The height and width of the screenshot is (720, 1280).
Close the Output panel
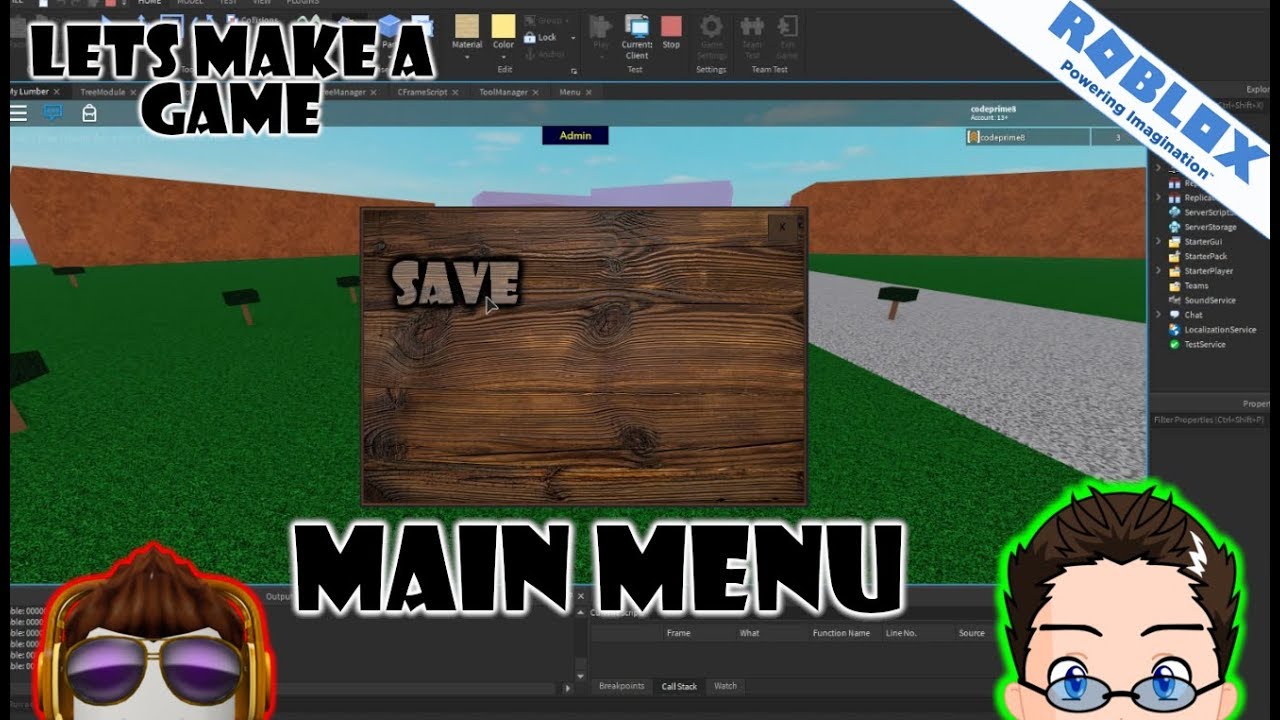pos(580,597)
